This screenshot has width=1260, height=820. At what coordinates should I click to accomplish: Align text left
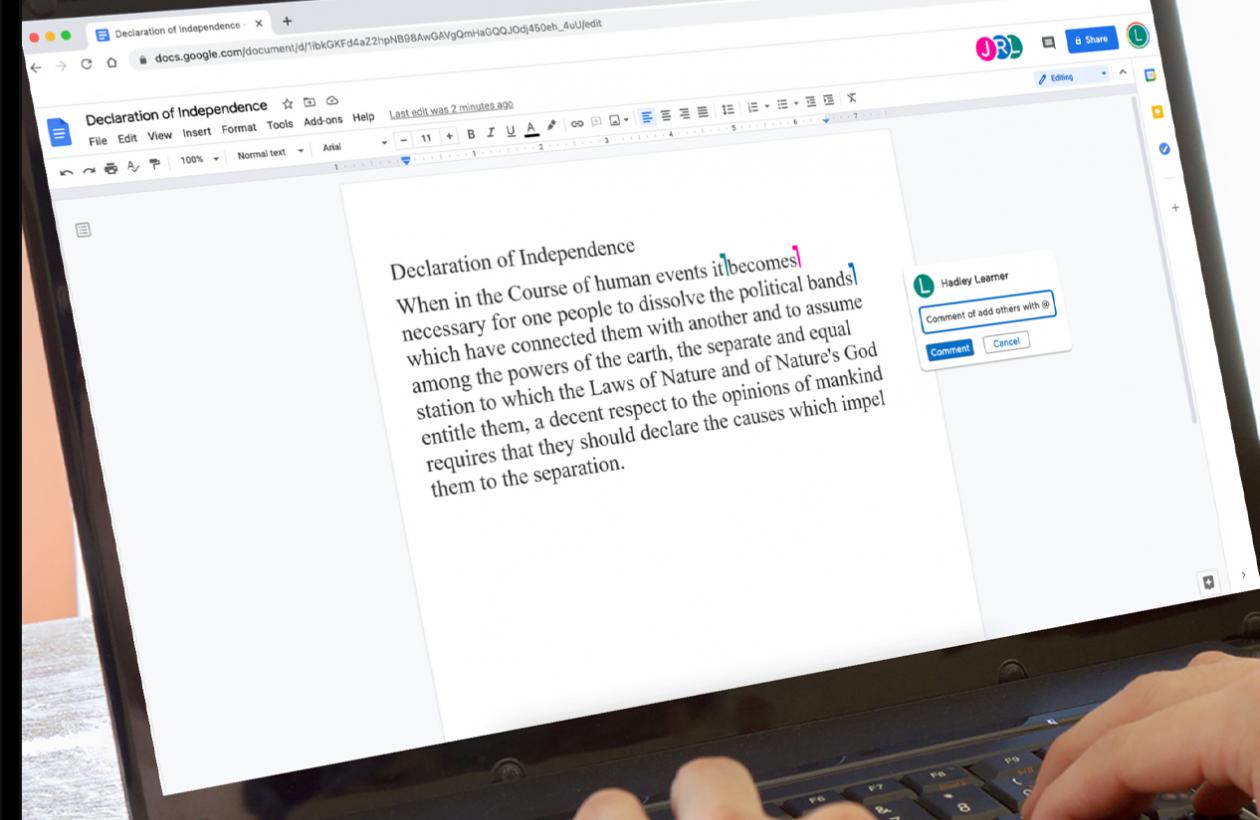click(647, 117)
